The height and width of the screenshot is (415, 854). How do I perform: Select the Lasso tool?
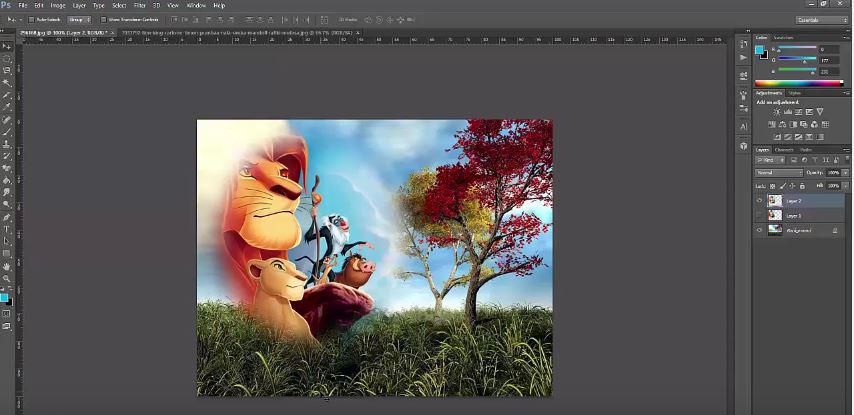7,71
